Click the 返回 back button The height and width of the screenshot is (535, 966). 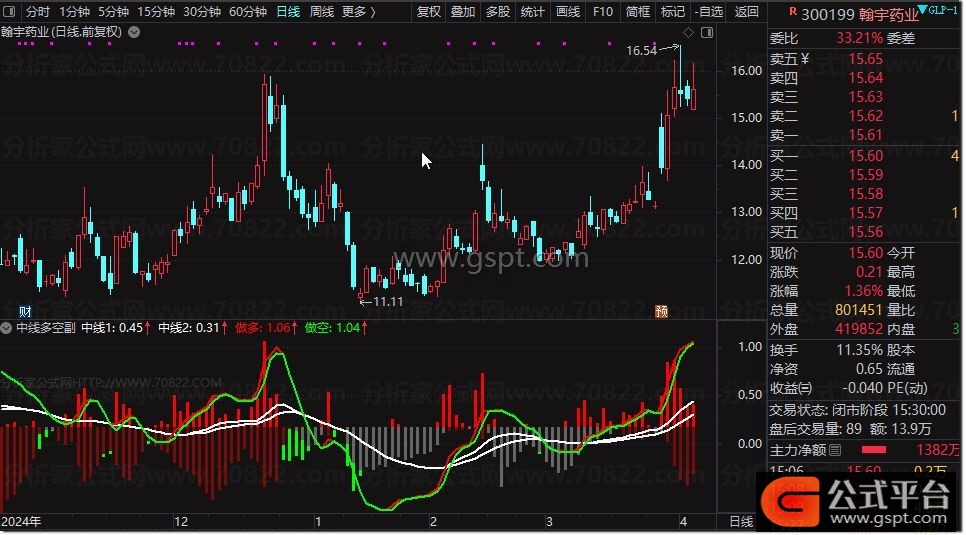click(x=746, y=11)
